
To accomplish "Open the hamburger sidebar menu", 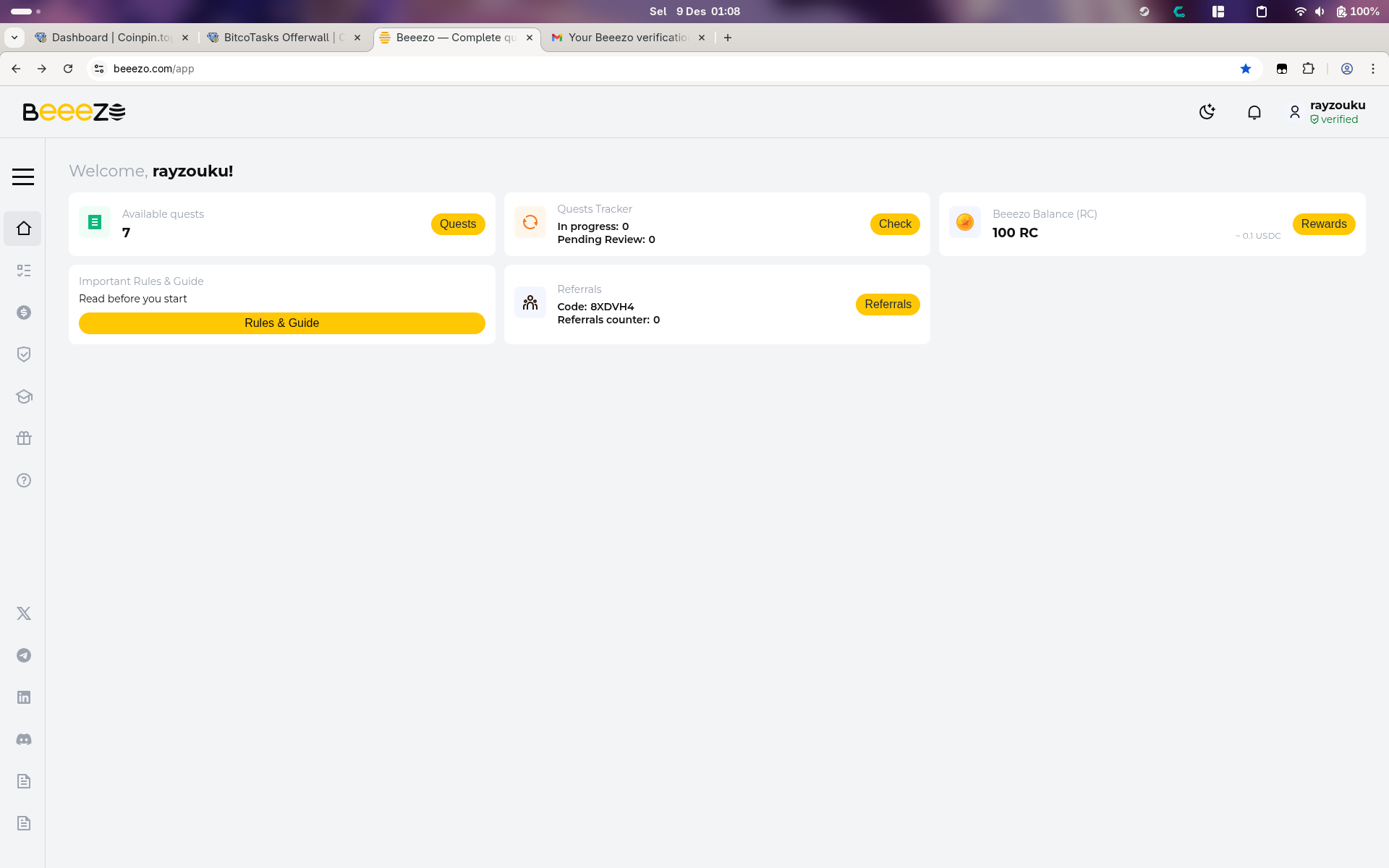I will (x=23, y=176).
